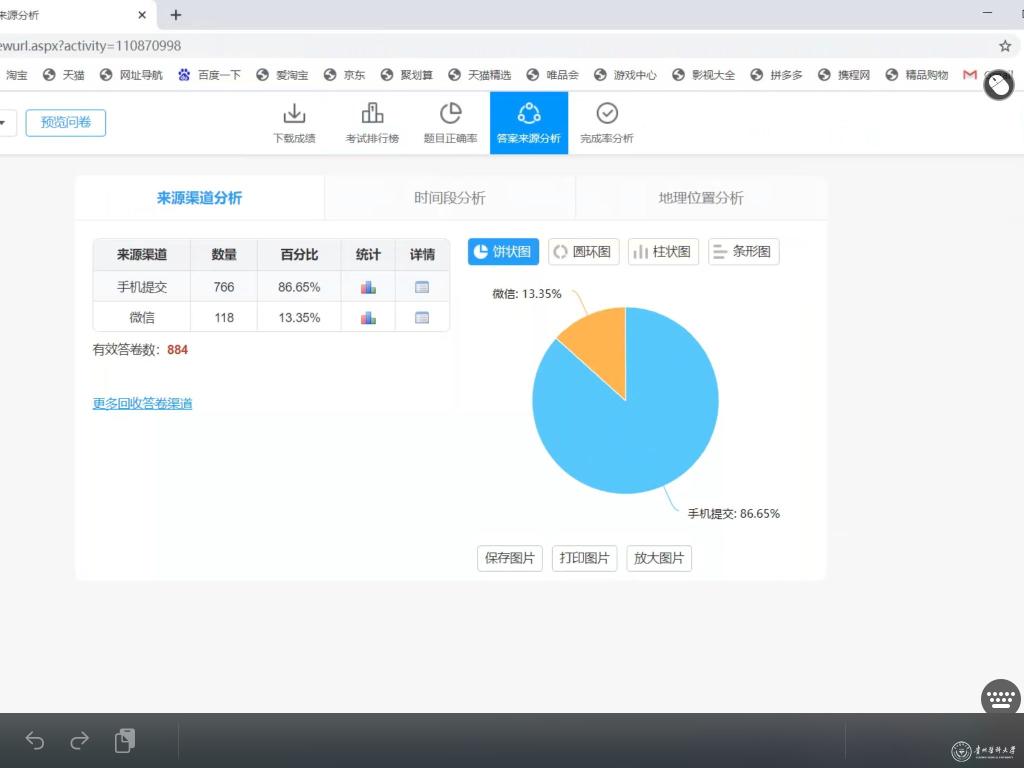Open 题目正确率 pie icon

[450, 113]
